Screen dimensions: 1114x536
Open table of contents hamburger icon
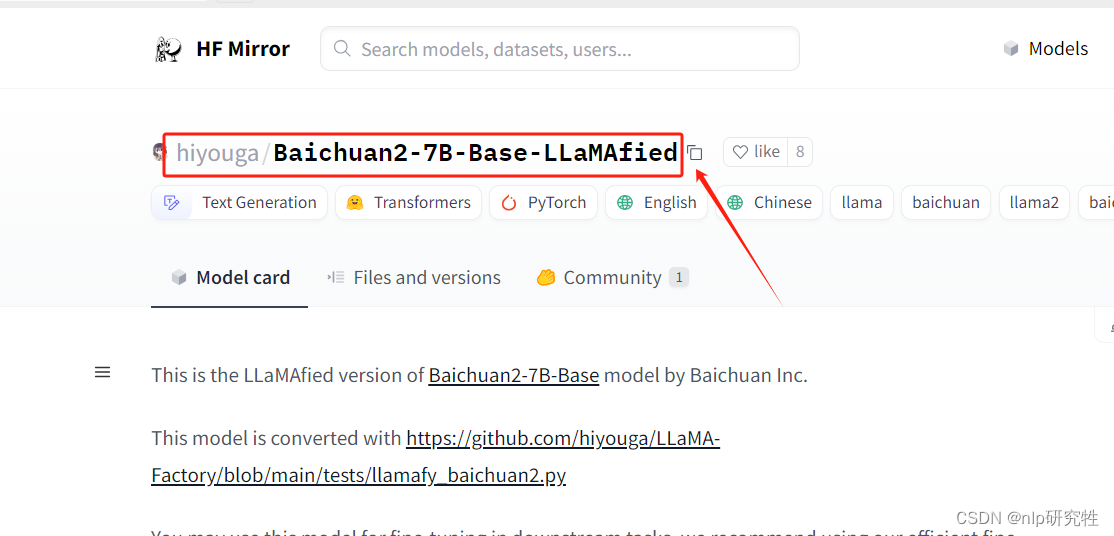click(x=102, y=372)
